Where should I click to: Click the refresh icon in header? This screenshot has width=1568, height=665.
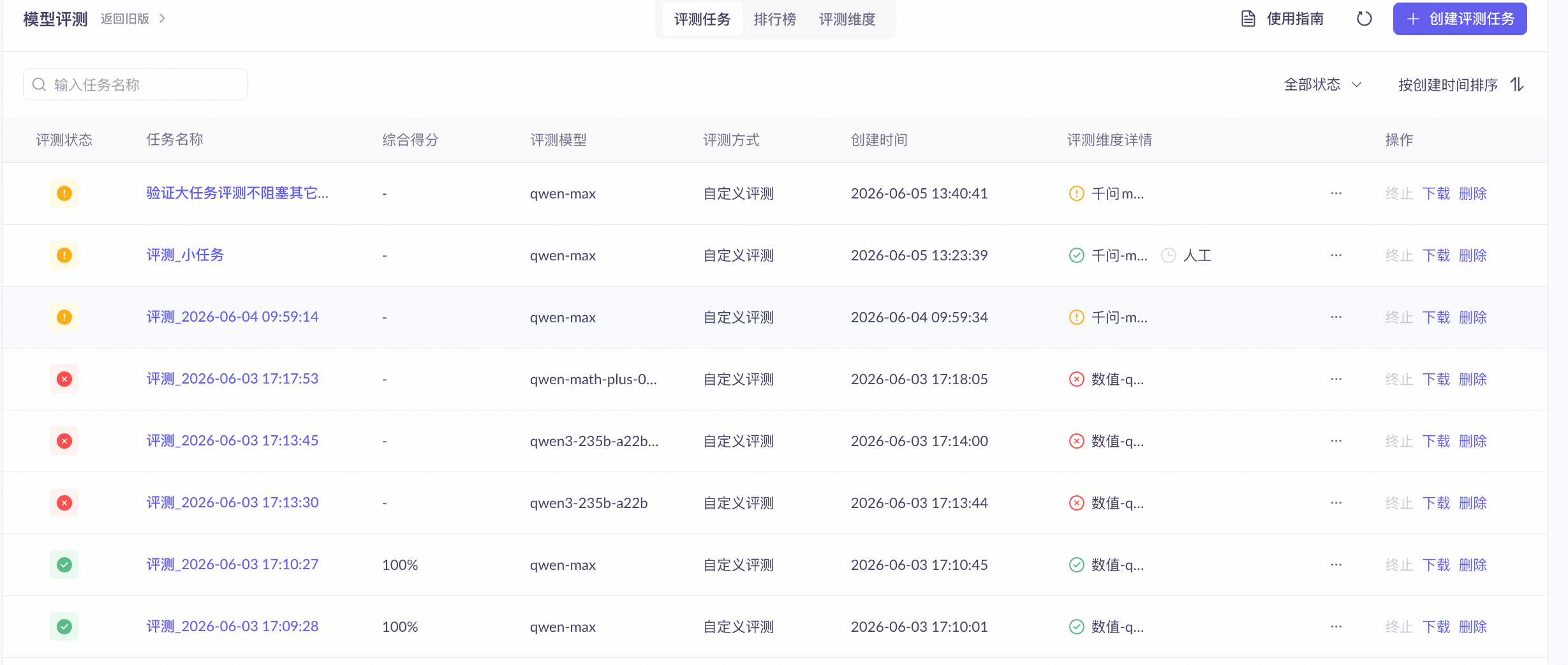[x=1364, y=19]
